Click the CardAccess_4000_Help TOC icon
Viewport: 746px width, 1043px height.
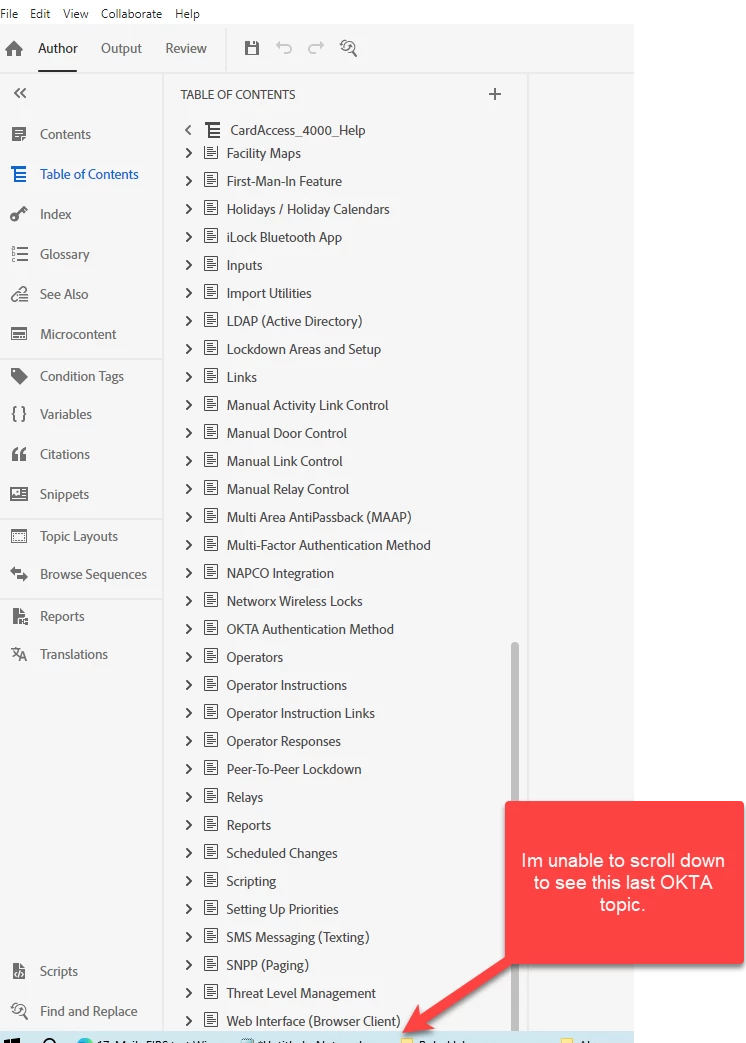click(x=212, y=130)
